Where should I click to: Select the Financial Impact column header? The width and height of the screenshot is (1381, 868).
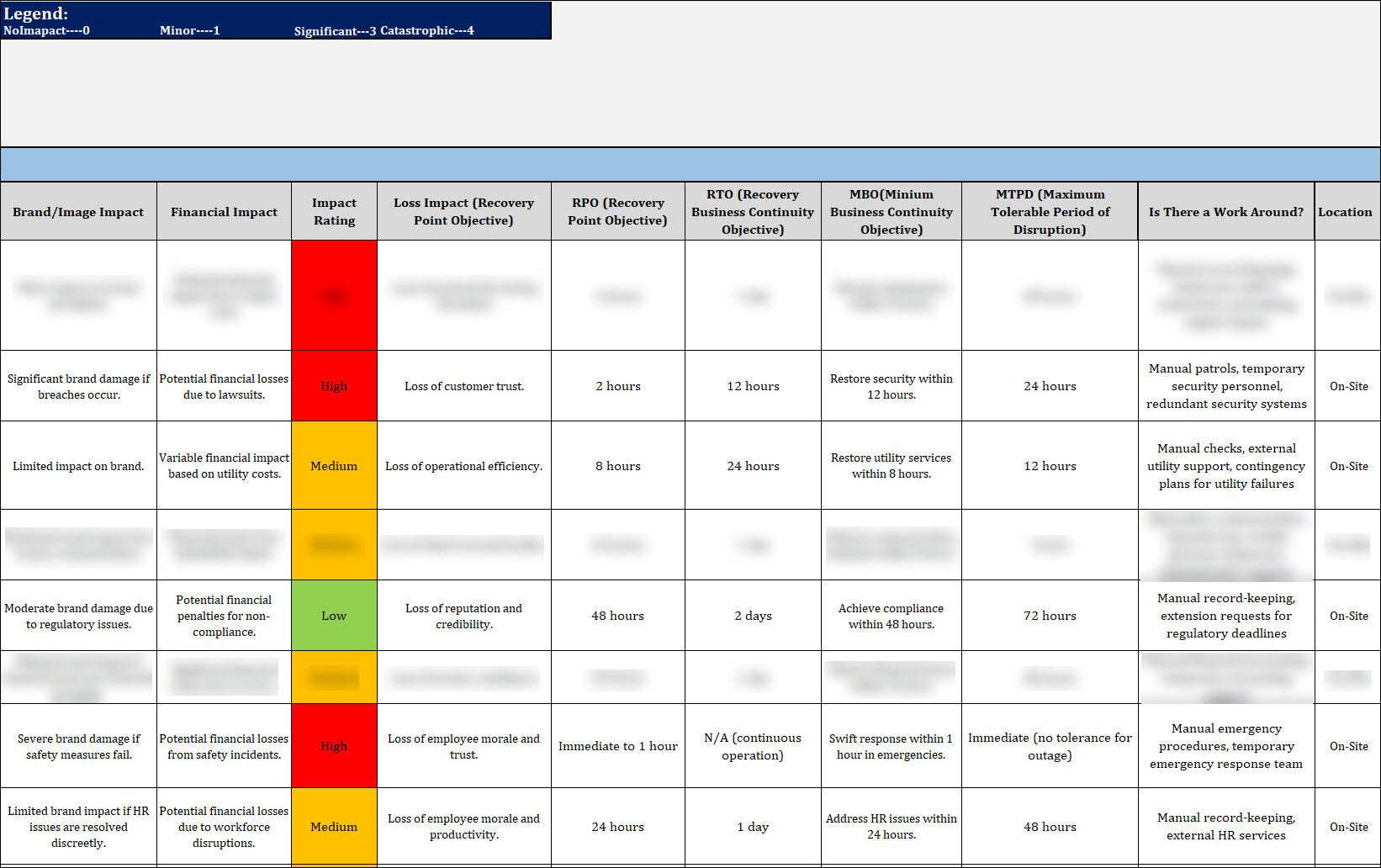[224, 212]
